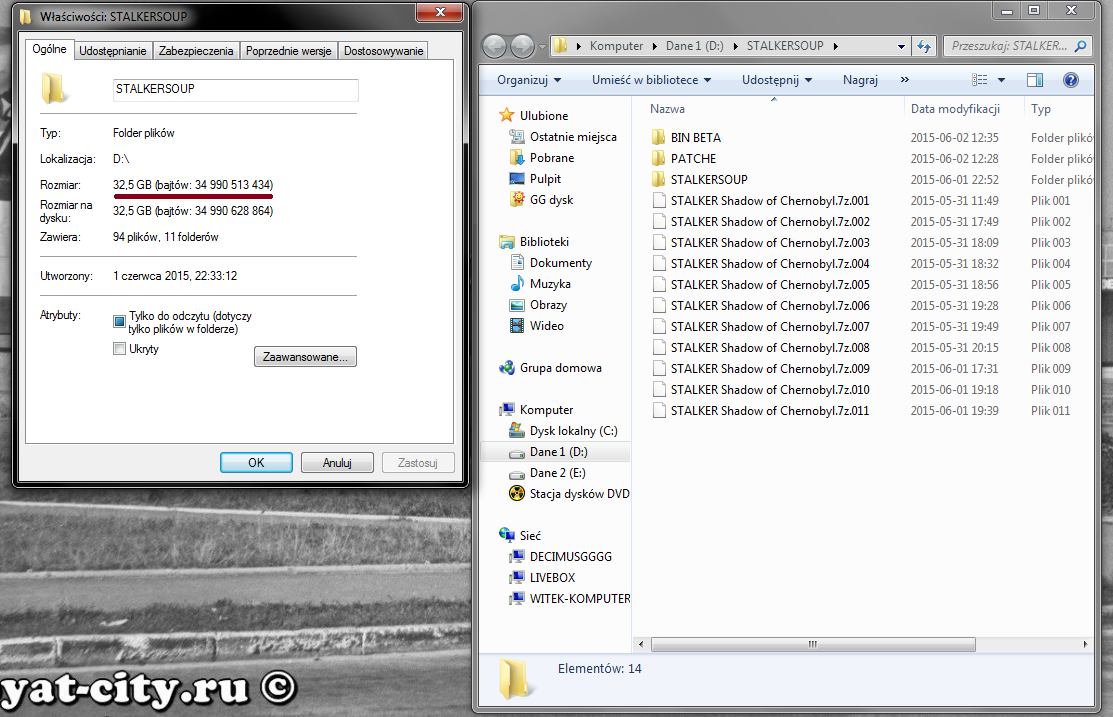1113x717 pixels.
Task: Click the Obrazy pictures icon
Action: [517, 305]
